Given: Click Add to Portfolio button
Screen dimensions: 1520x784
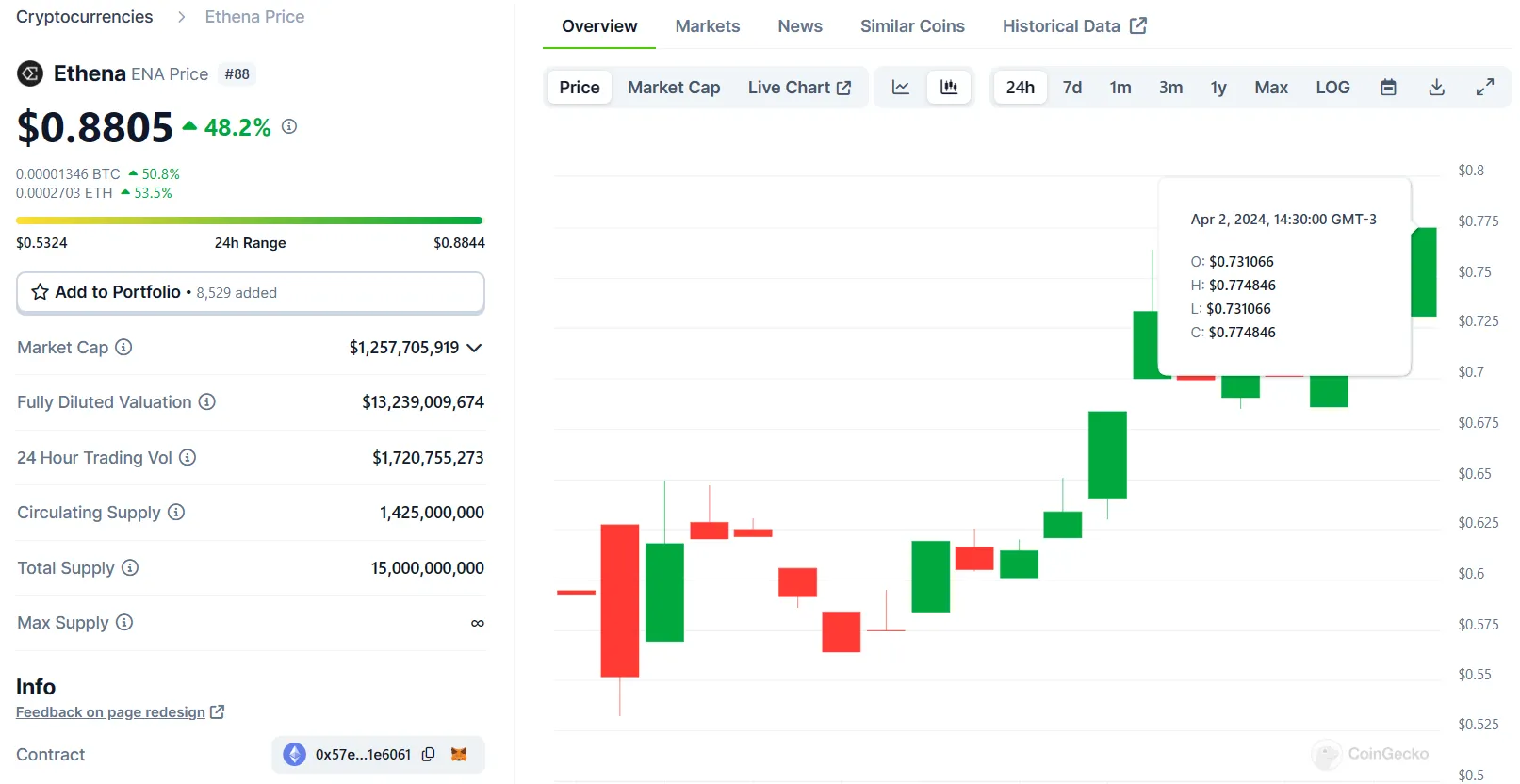Looking at the screenshot, I should point(251,292).
